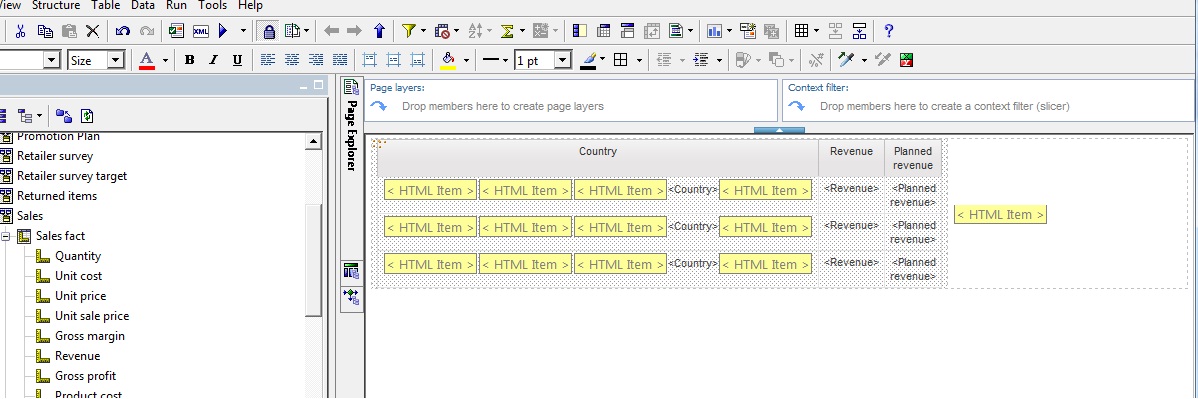Click the Source tree scroll-up arrow
Screen dimensions: 1198x399
coord(313,142)
